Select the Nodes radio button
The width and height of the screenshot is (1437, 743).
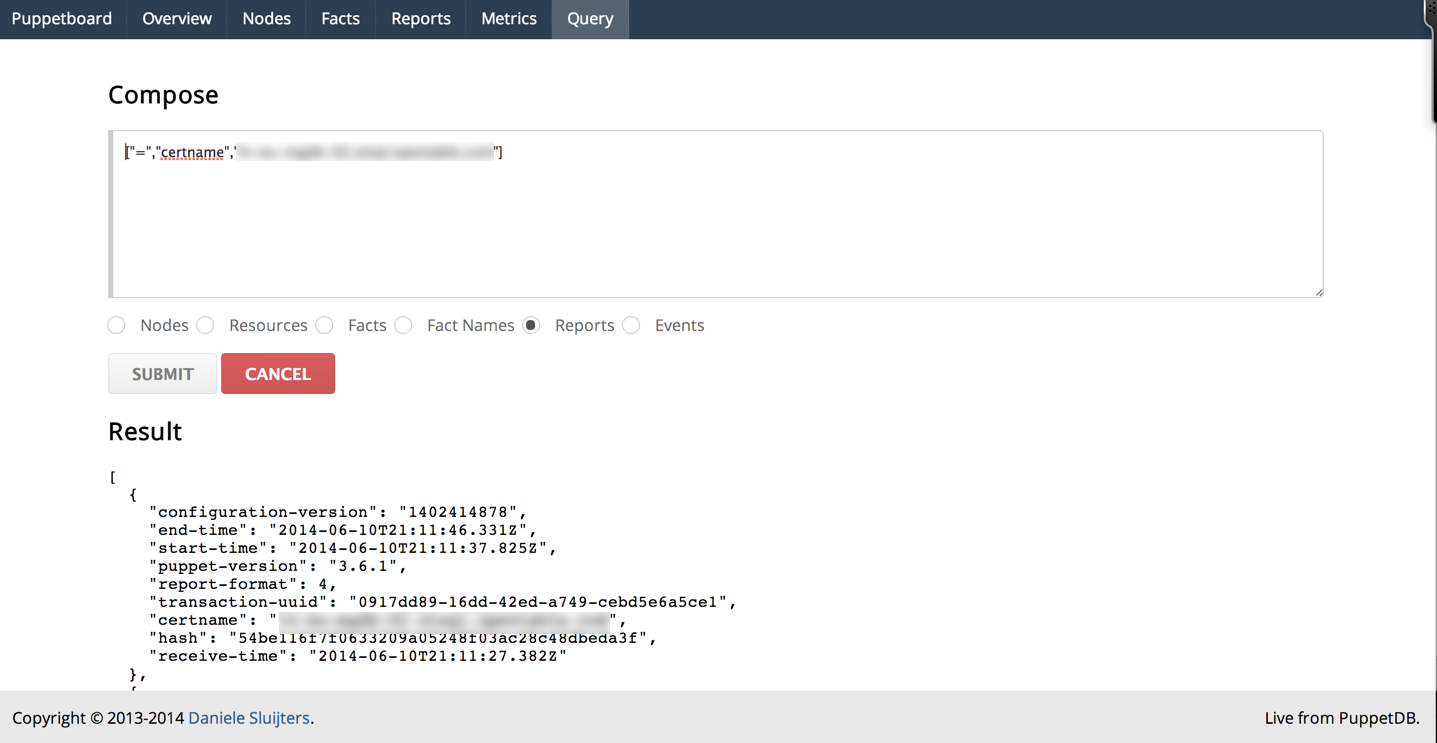117,325
